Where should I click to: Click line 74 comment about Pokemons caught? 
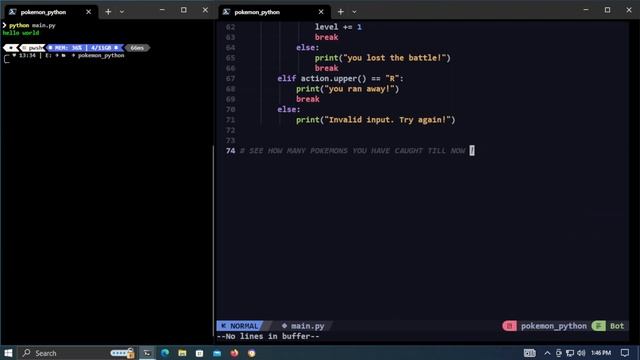click(x=353, y=151)
